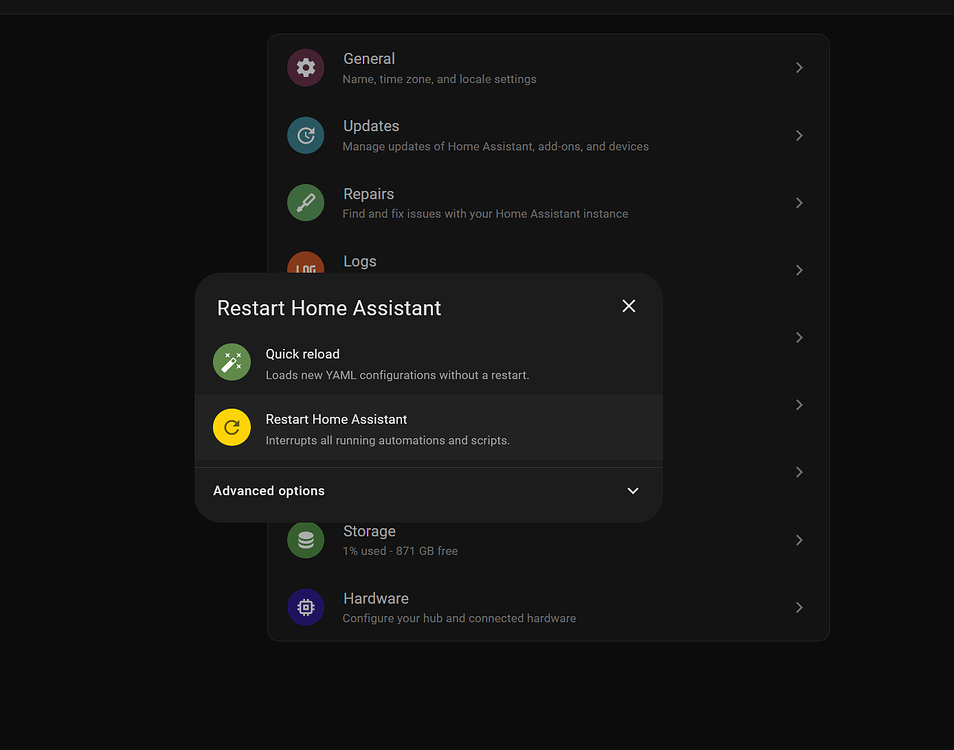This screenshot has height=750, width=954.
Task: Select the Repairs wrench icon
Action: (x=305, y=202)
